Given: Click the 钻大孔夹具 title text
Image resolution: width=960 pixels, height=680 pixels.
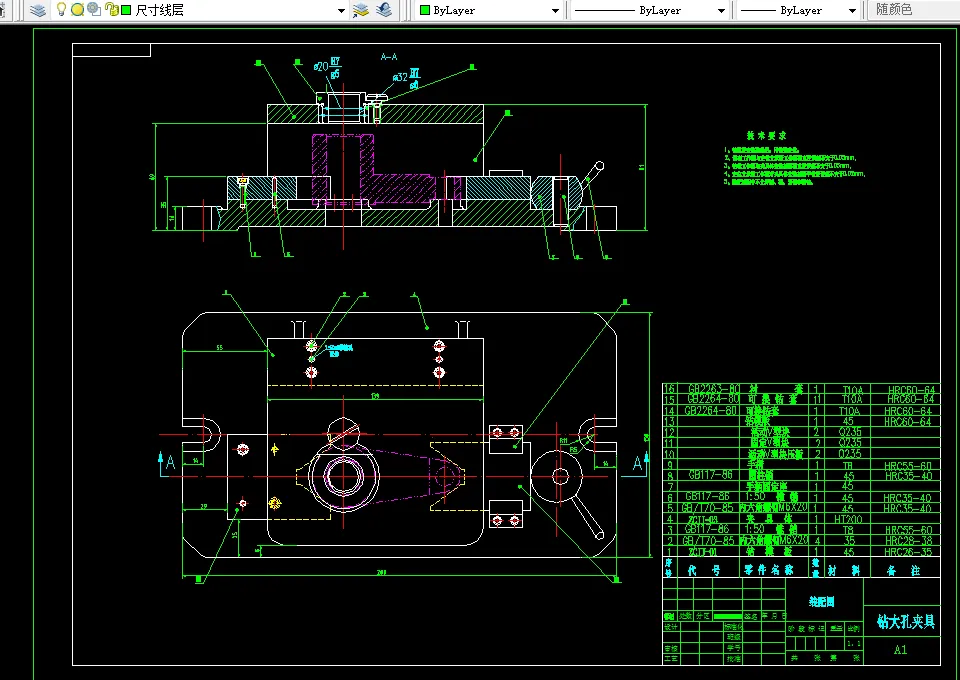Looking at the screenshot, I should (906, 622).
